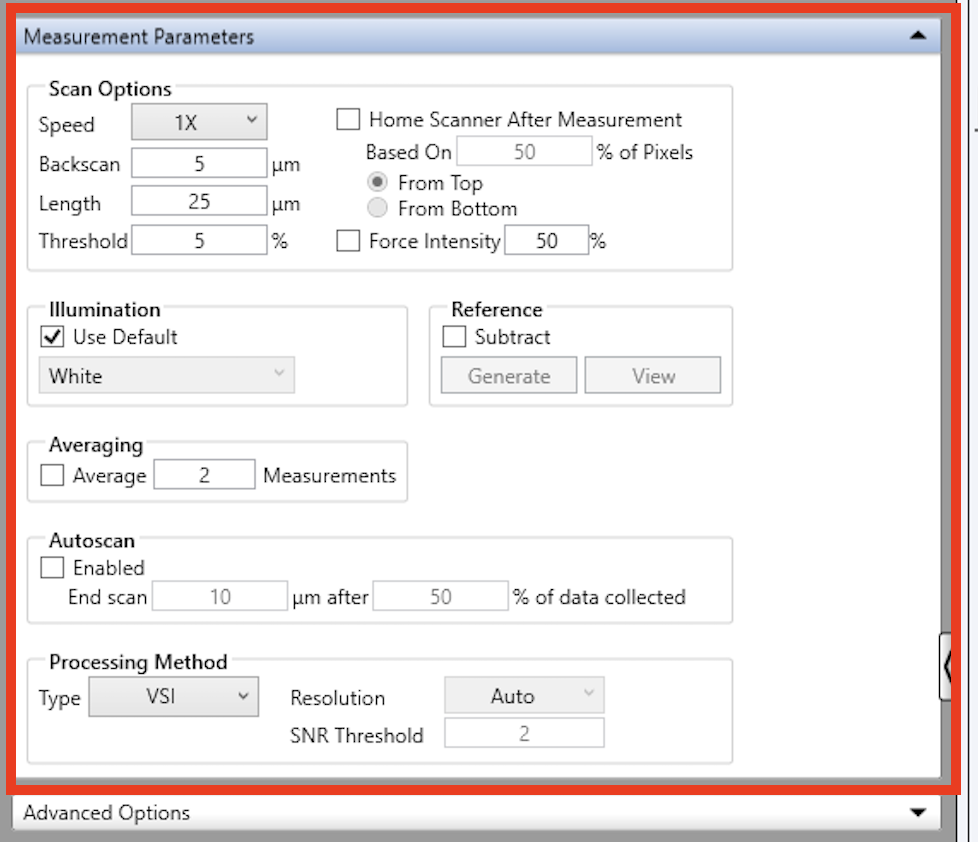The image size is (978, 842).
Task: Click the Backscan value field
Action: coord(198,163)
